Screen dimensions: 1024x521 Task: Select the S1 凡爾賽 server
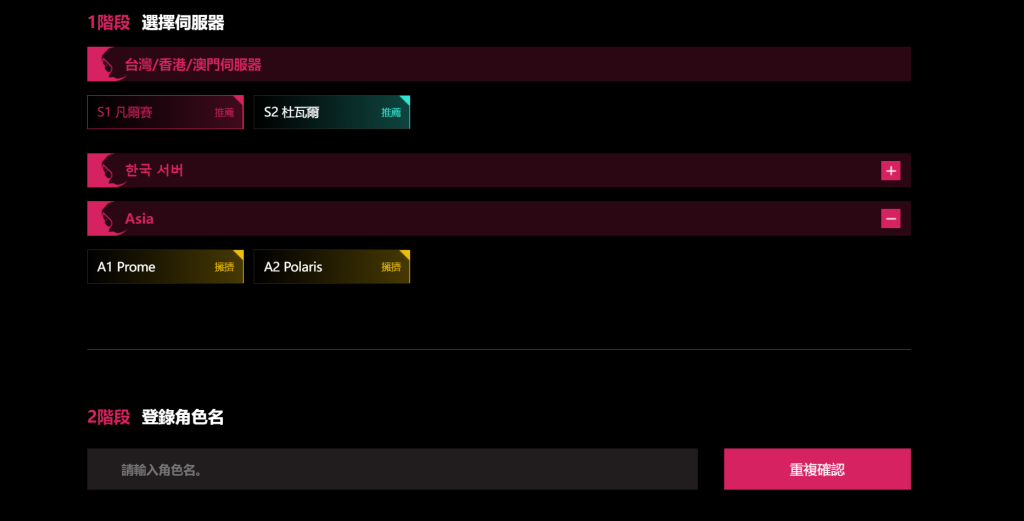(165, 112)
